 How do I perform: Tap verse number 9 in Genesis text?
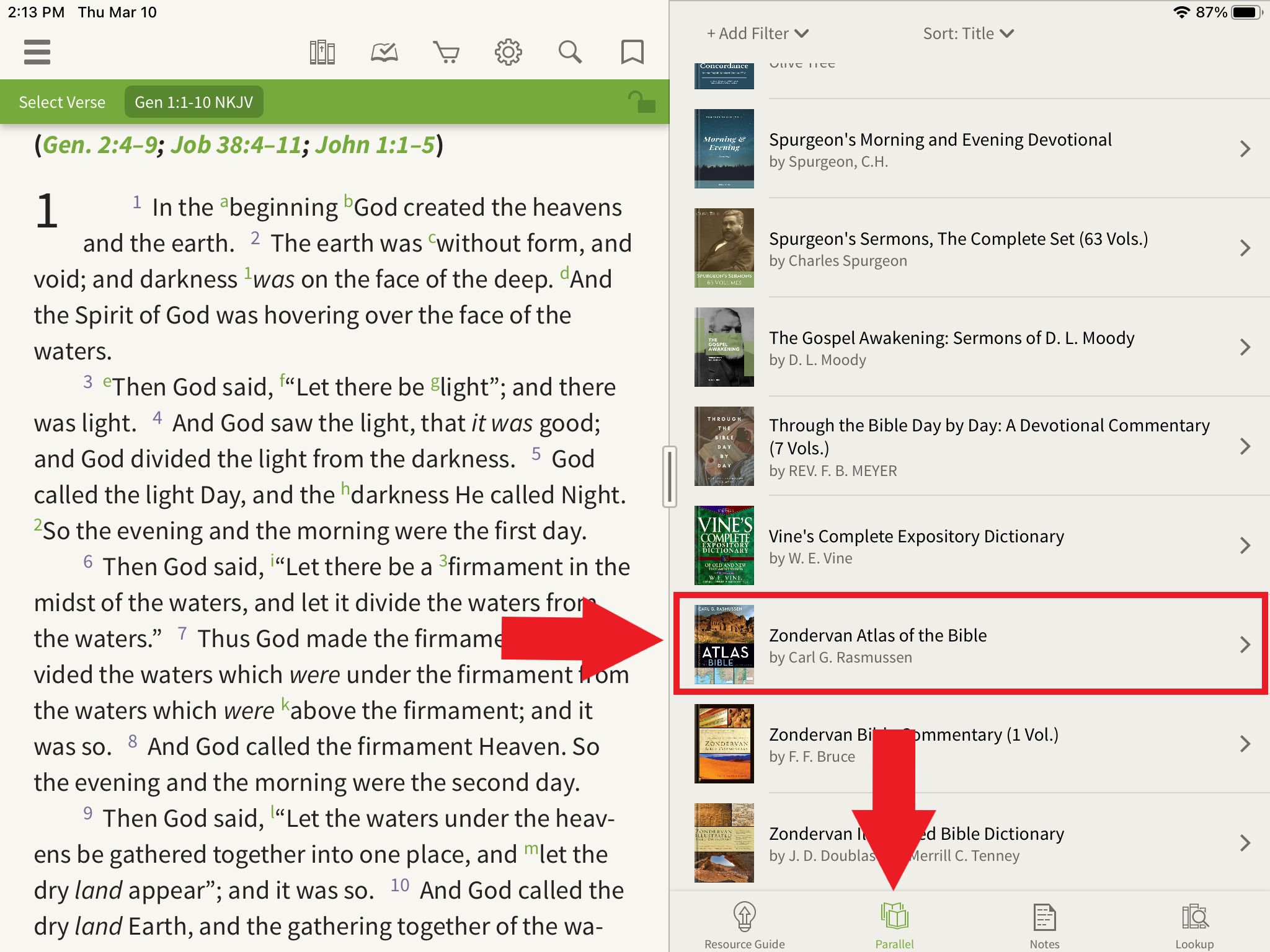click(x=88, y=813)
